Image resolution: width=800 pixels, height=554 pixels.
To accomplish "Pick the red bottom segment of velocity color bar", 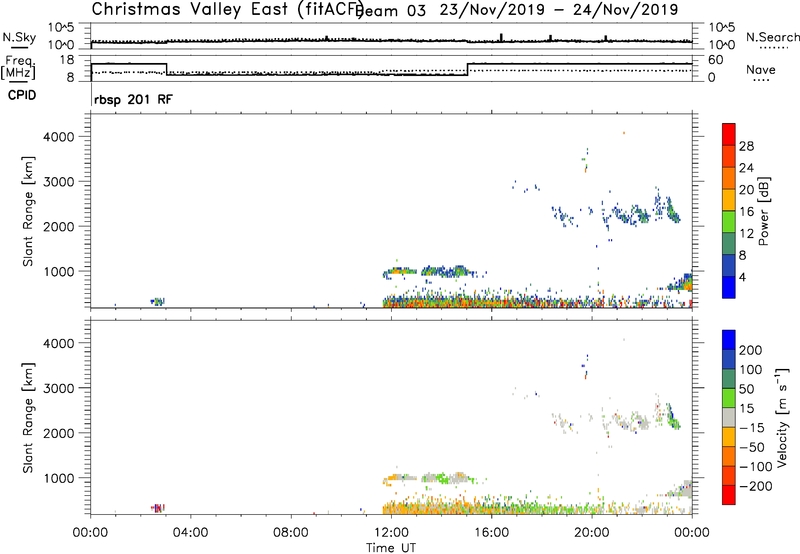I will [x=729, y=495].
